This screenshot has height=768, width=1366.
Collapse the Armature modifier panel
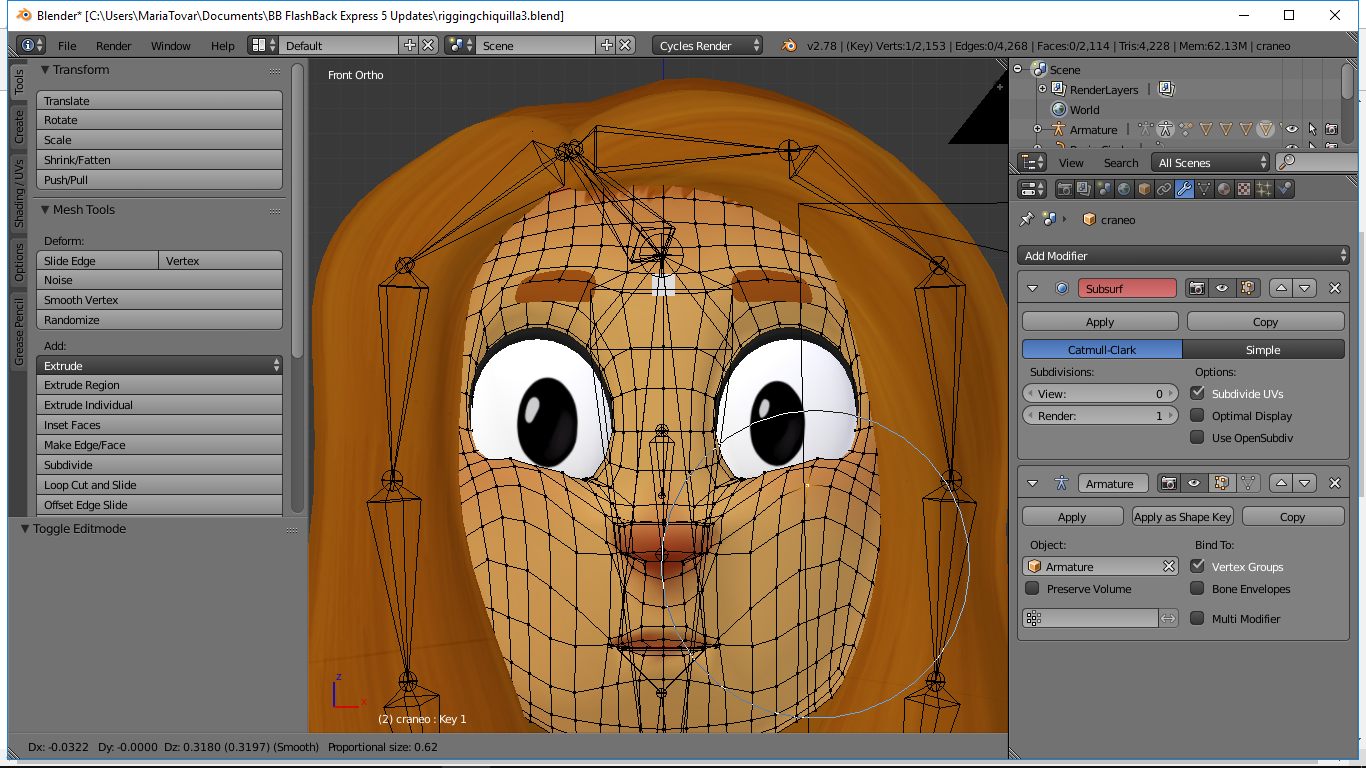pos(1033,483)
